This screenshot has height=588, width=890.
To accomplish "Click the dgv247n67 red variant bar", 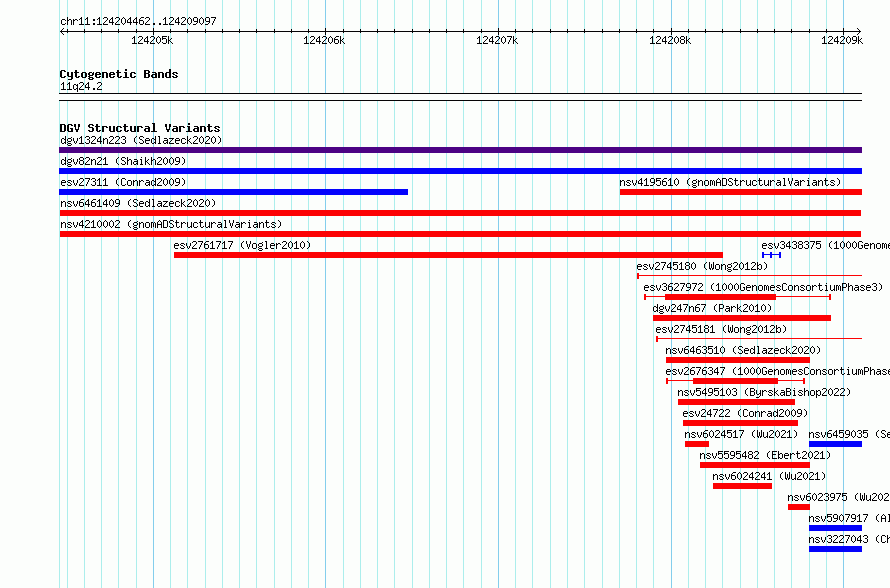I will coord(742,318).
